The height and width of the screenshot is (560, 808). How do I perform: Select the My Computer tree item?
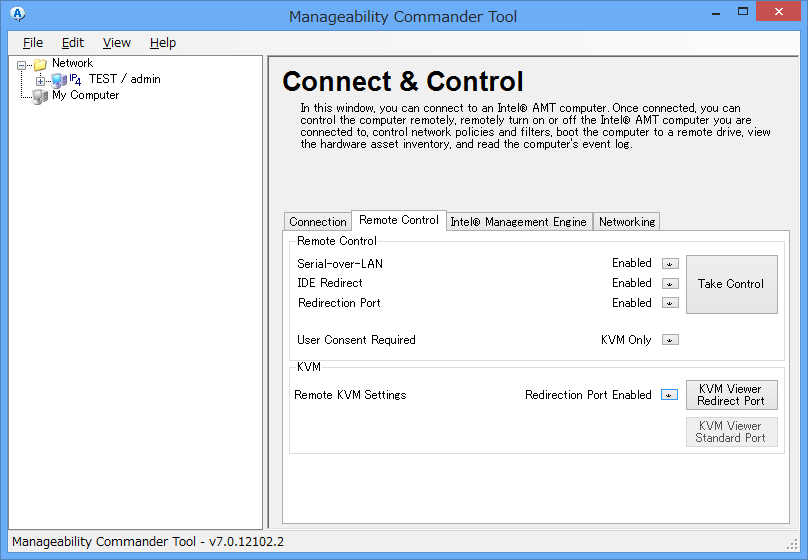pyautogui.click(x=86, y=95)
